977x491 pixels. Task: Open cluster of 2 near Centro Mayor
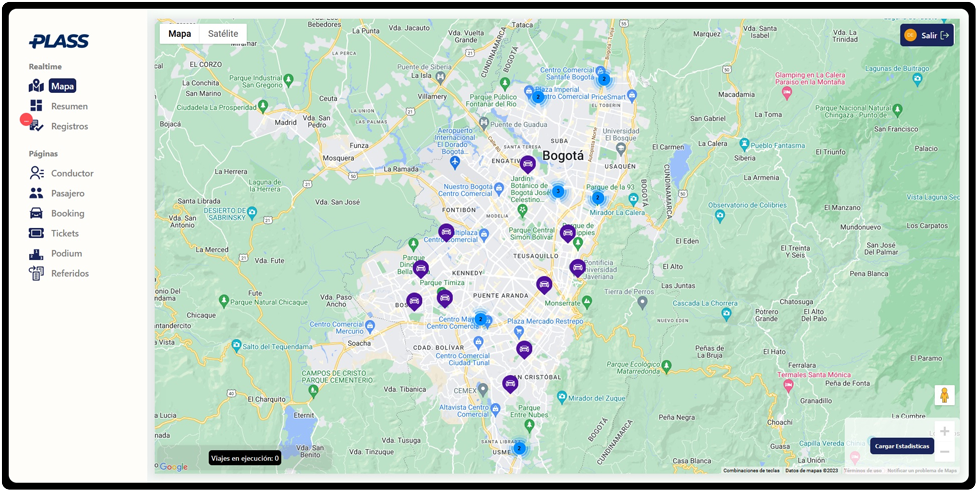tap(480, 319)
